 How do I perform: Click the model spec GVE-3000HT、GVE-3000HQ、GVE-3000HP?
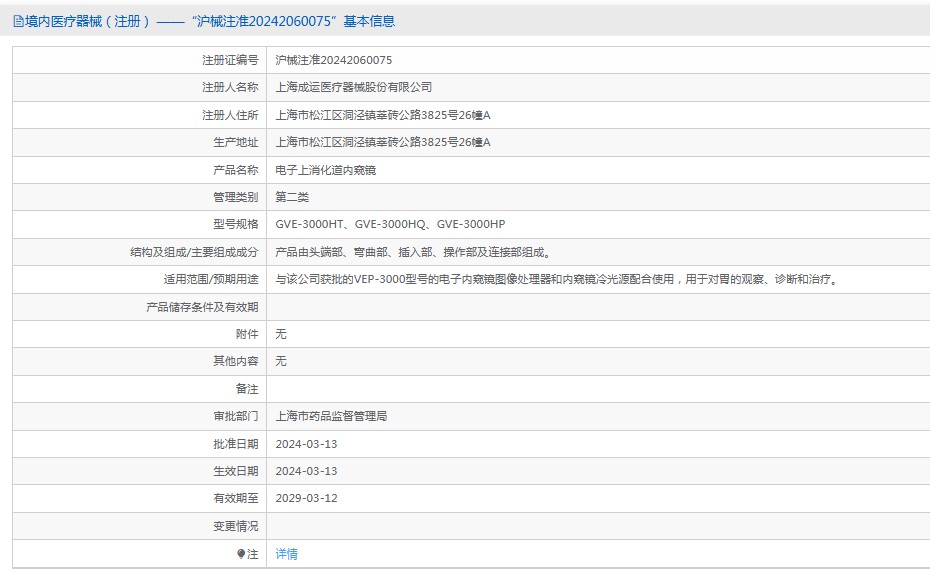click(x=390, y=224)
